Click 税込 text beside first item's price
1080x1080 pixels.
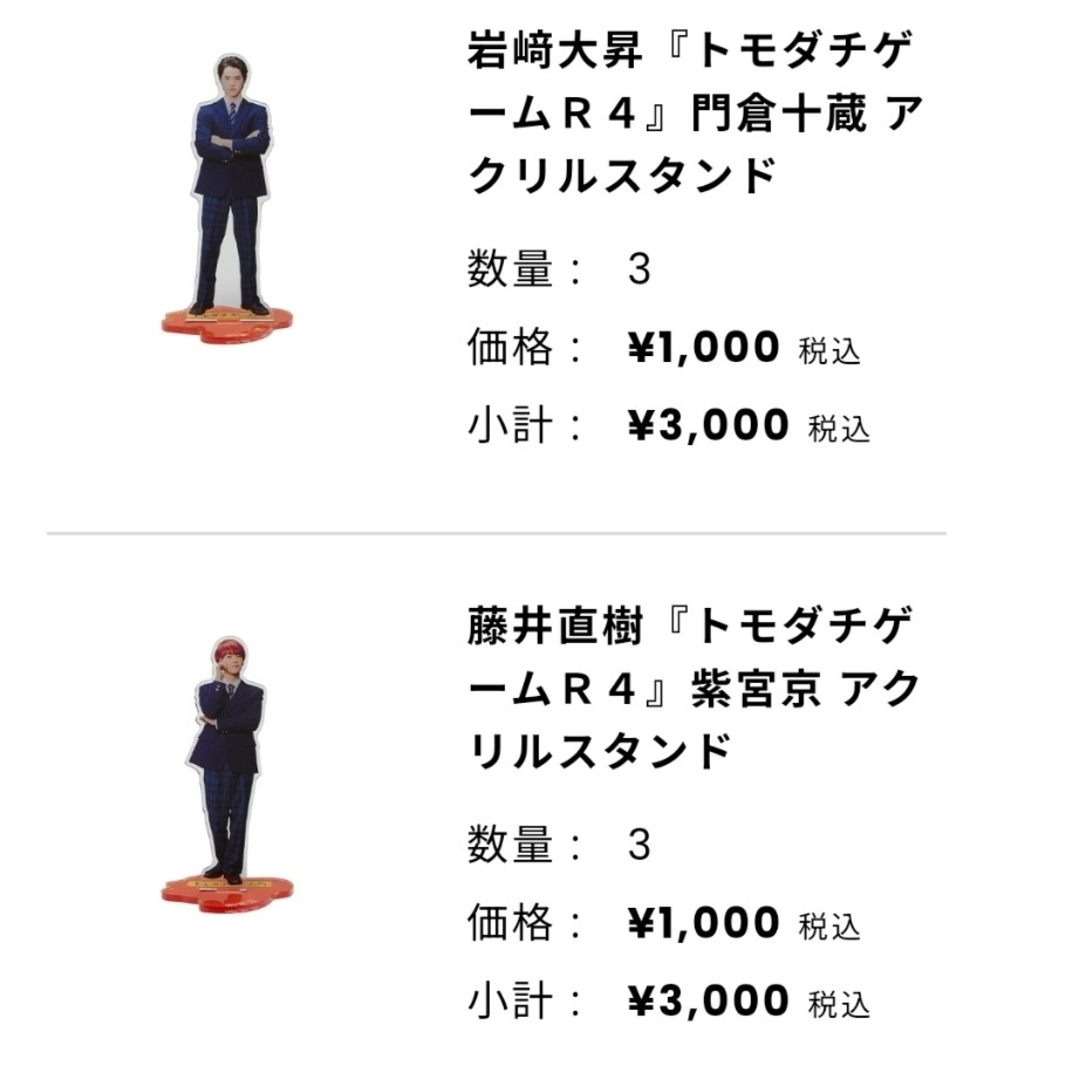(x=830, y=351)
